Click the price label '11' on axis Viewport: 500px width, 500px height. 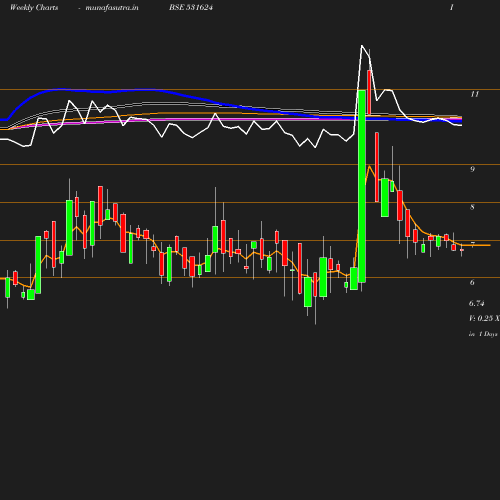tap(474, 94)
